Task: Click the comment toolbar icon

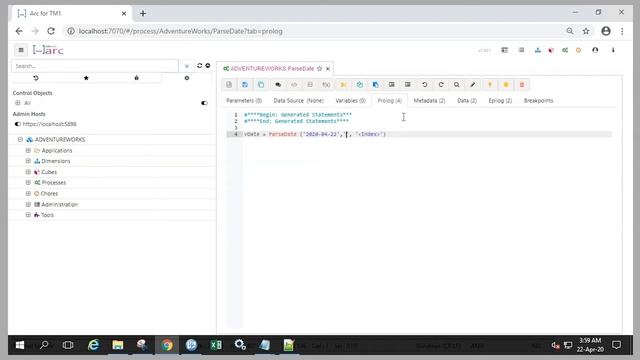Action: [278, 84]
